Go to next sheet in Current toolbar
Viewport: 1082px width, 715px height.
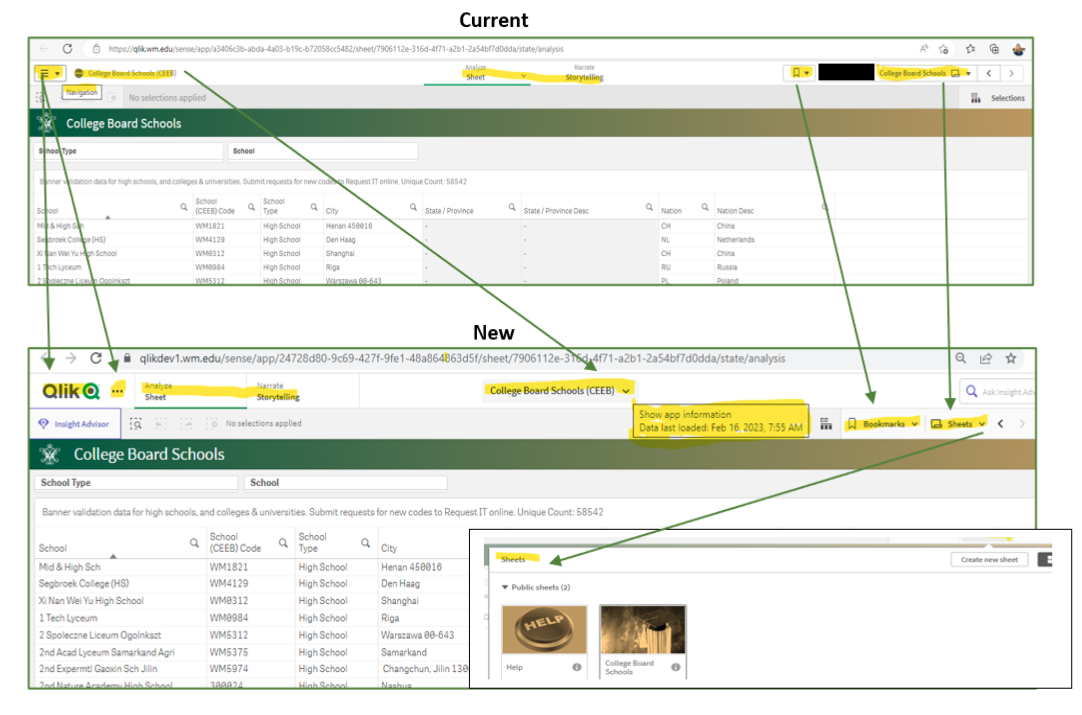pos(1012,73)
